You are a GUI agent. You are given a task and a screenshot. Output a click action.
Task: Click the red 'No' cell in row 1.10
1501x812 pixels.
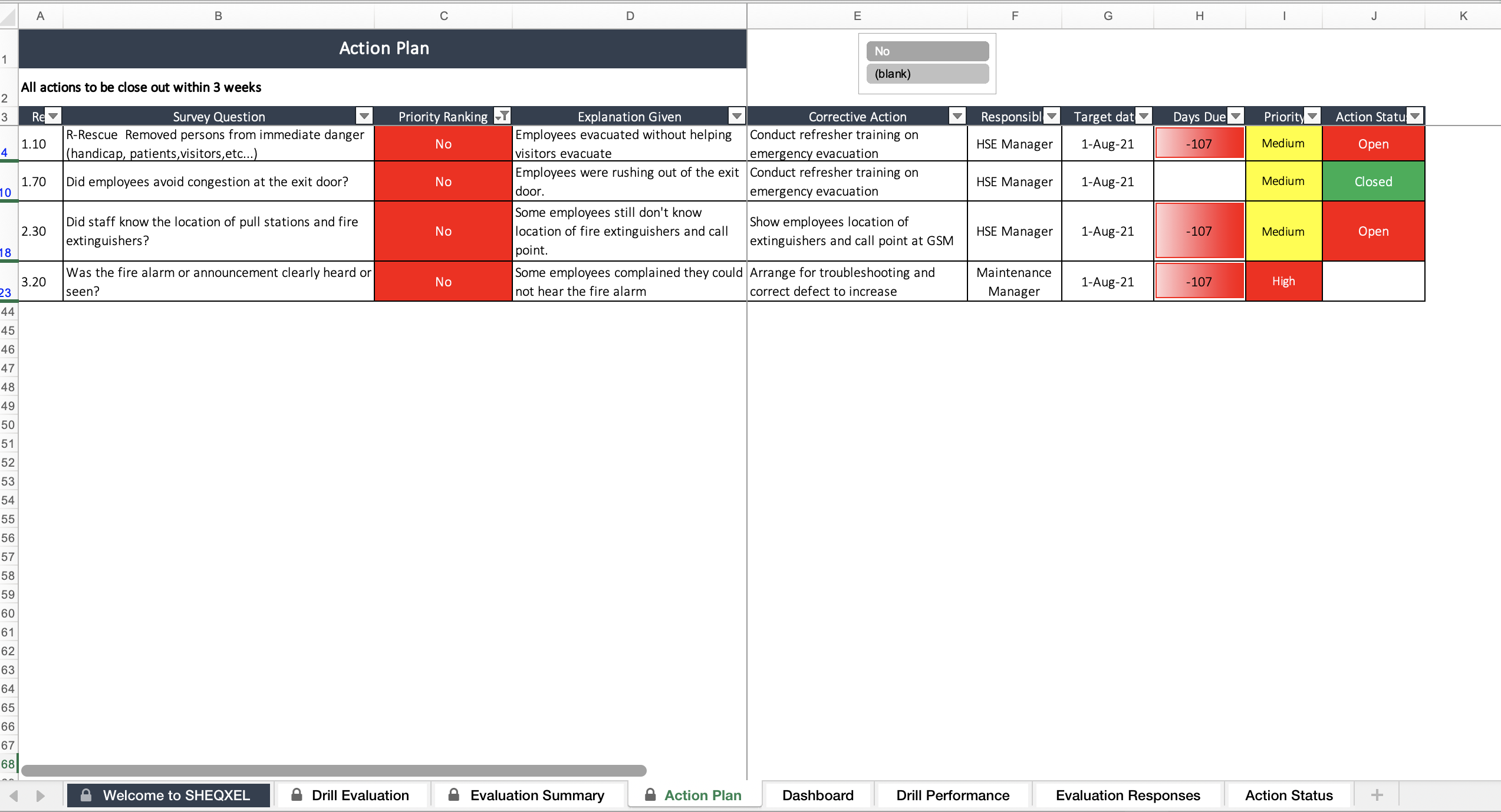point(443,144)
